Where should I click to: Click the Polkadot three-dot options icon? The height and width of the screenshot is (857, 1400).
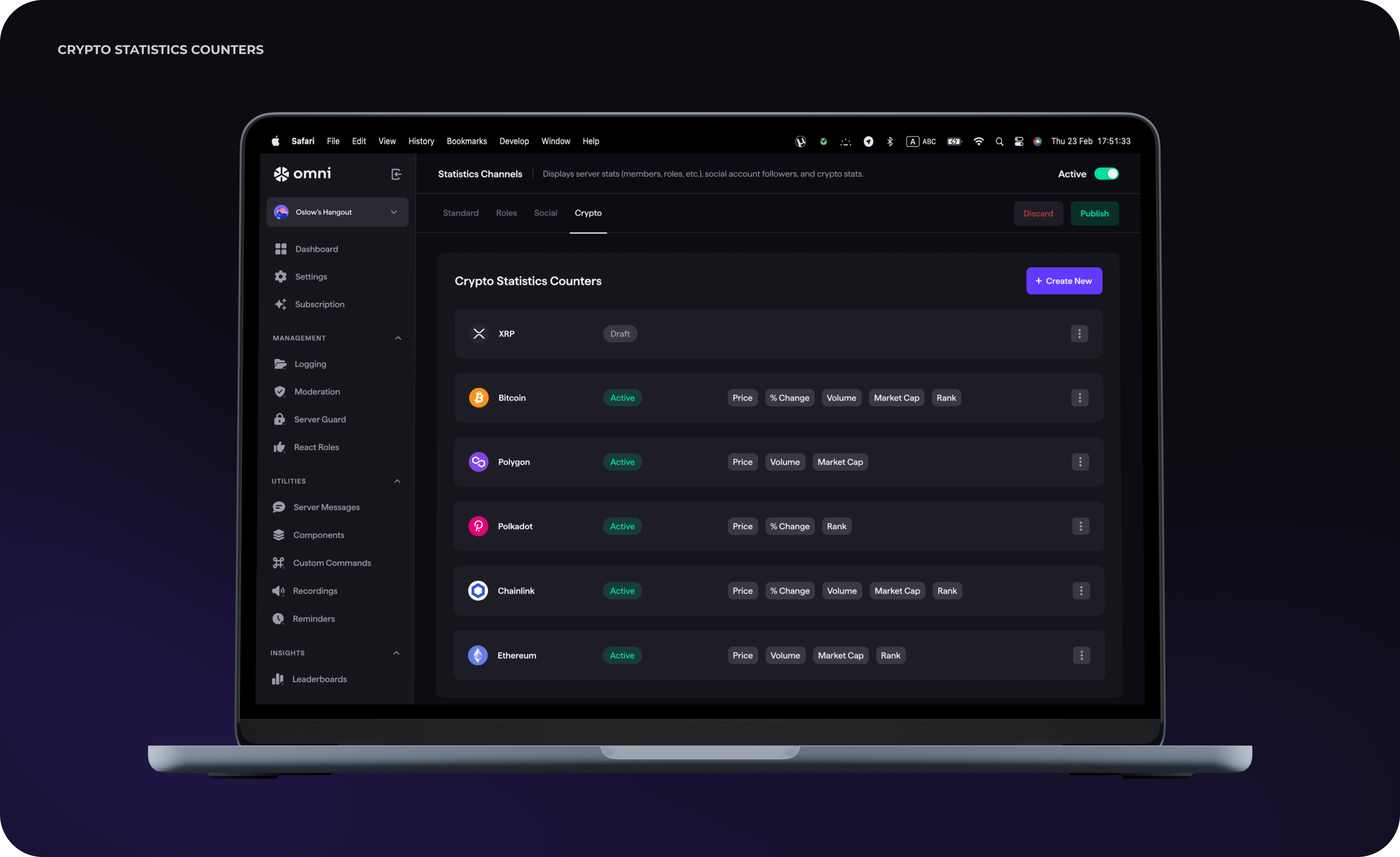1080,526
